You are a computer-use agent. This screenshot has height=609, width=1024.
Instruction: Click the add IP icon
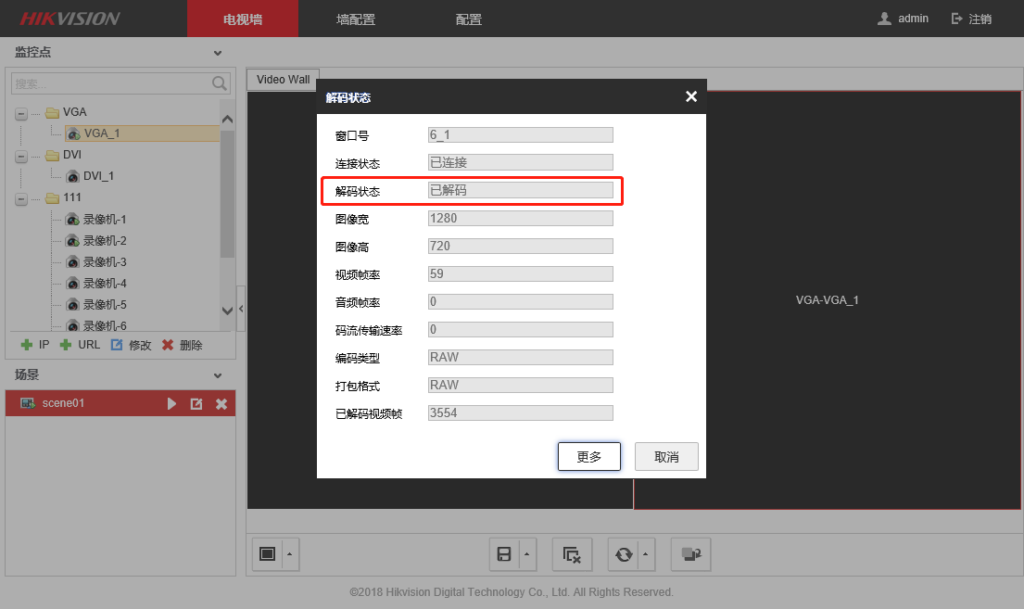coord(27,345)
